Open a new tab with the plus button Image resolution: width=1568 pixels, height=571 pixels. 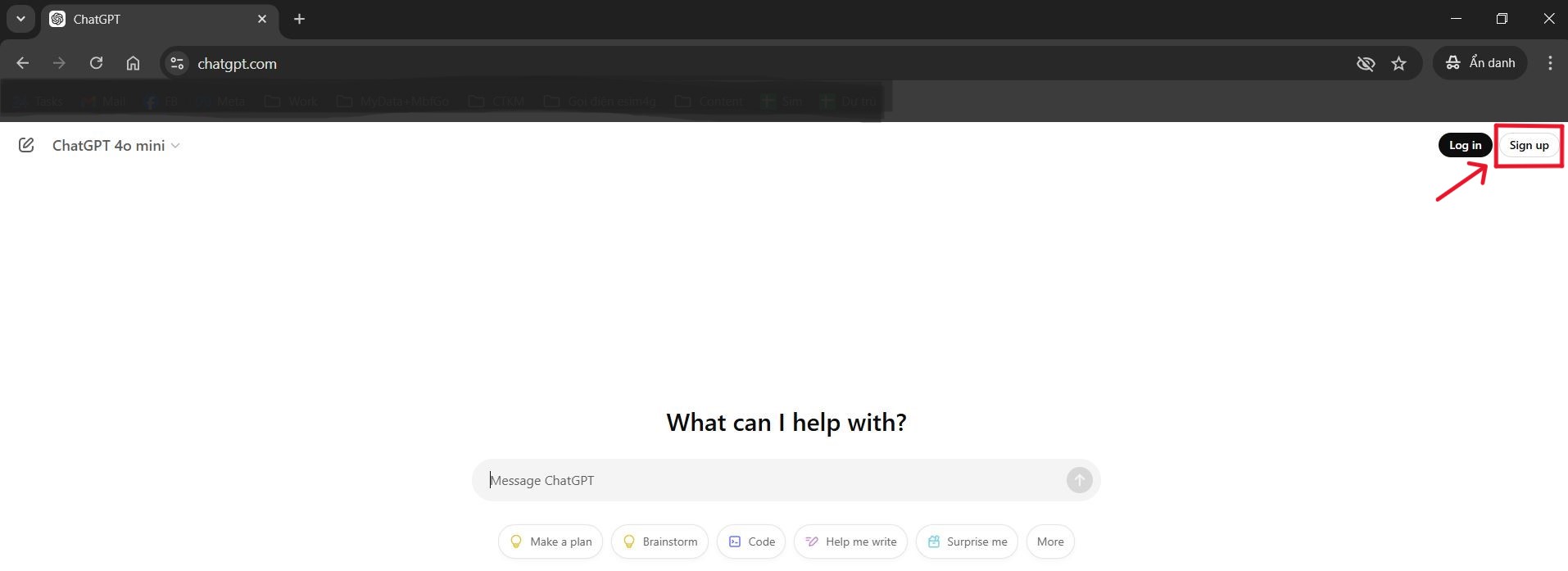coord(299,19)
